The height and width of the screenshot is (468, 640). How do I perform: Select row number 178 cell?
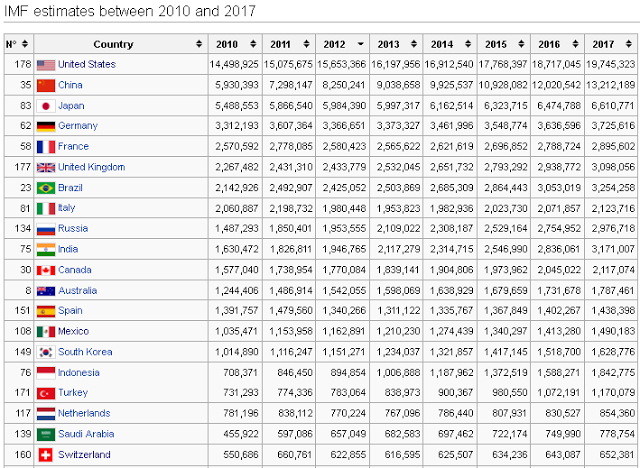pos(19,64)
